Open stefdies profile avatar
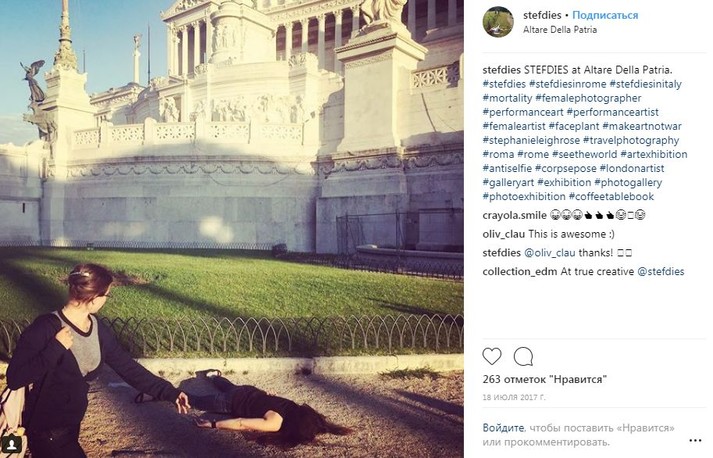Viewport: 713px width, 458px height. (498, 22)
